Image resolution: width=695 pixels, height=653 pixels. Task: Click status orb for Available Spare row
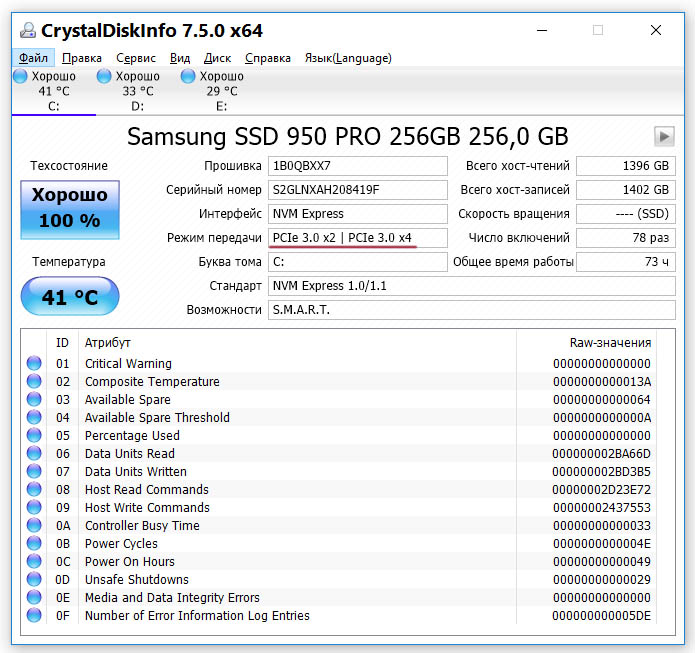tap(34, 399)
